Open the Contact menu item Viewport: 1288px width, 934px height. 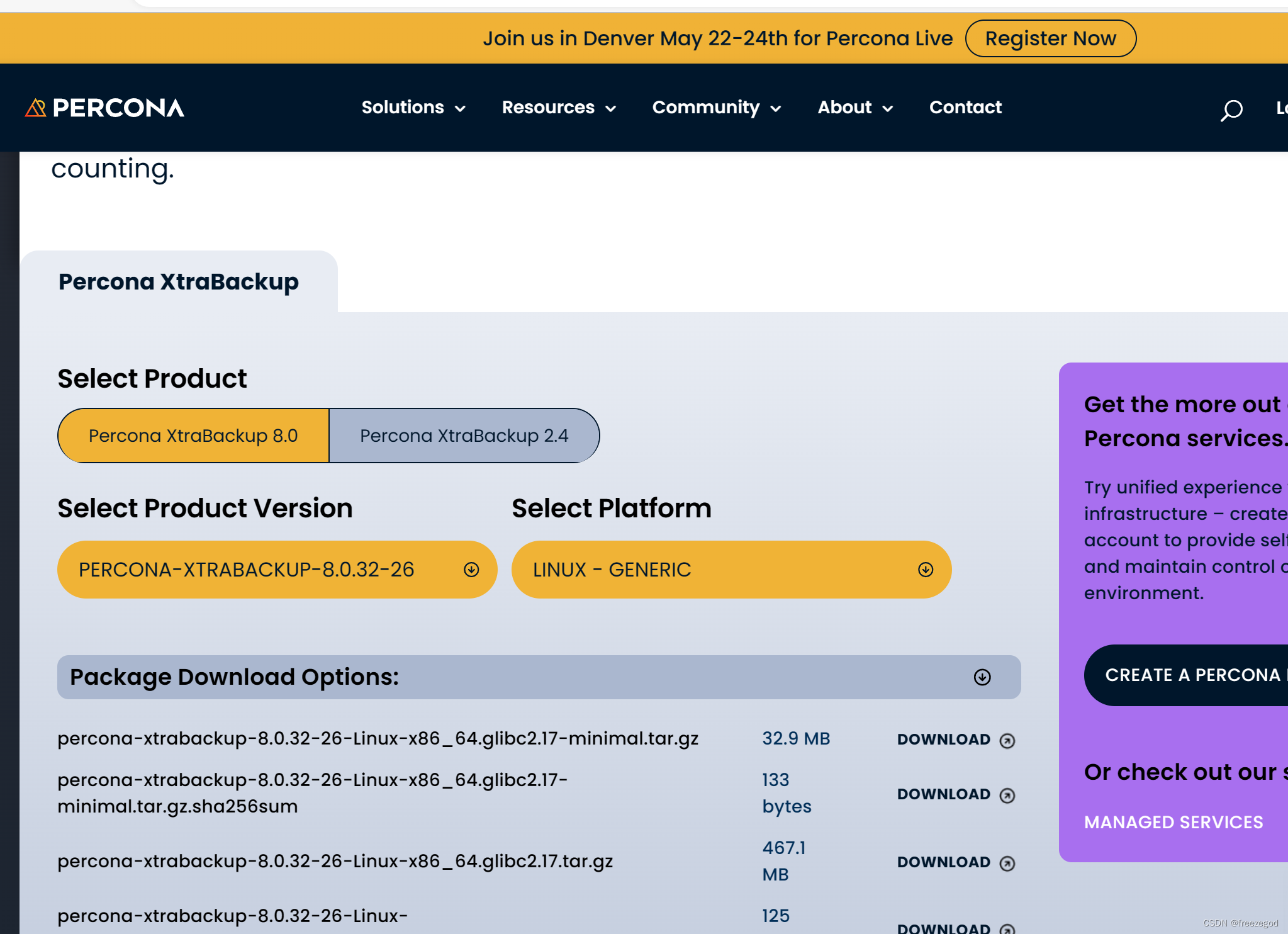(965, 108)
